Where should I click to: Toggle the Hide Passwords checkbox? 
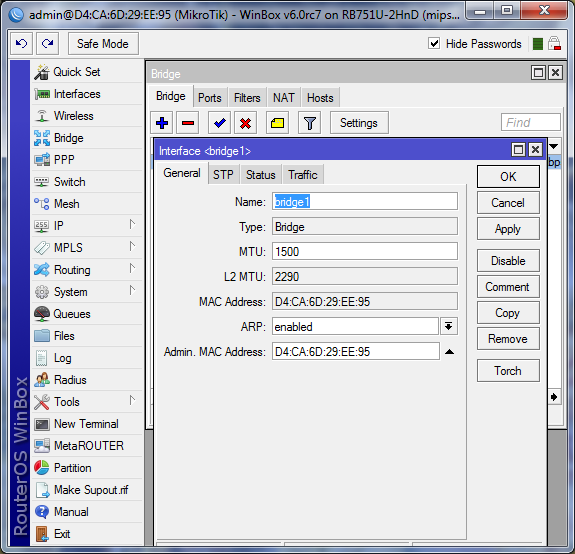pos(434,44)
